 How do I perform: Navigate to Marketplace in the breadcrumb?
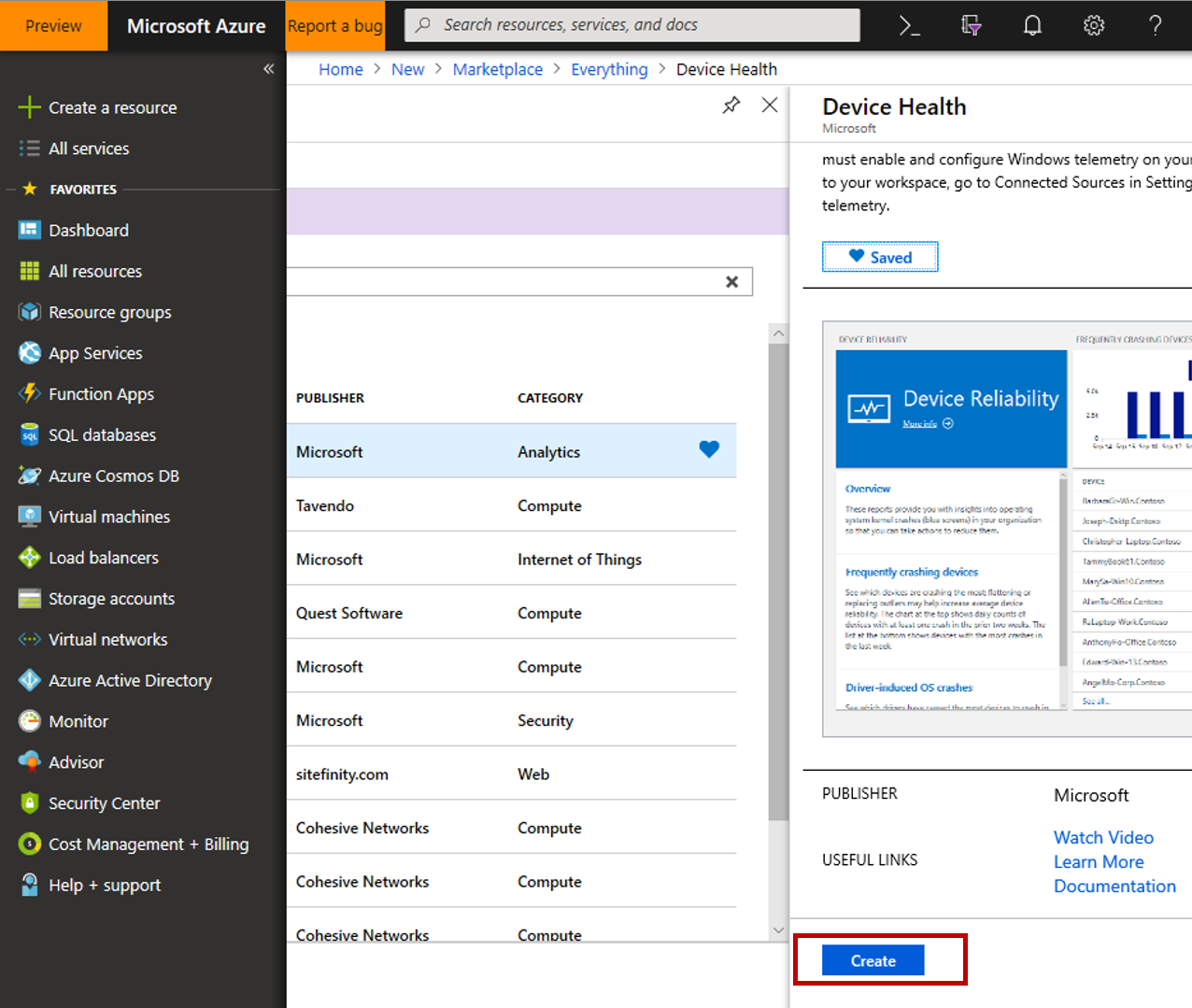point(497,69)
